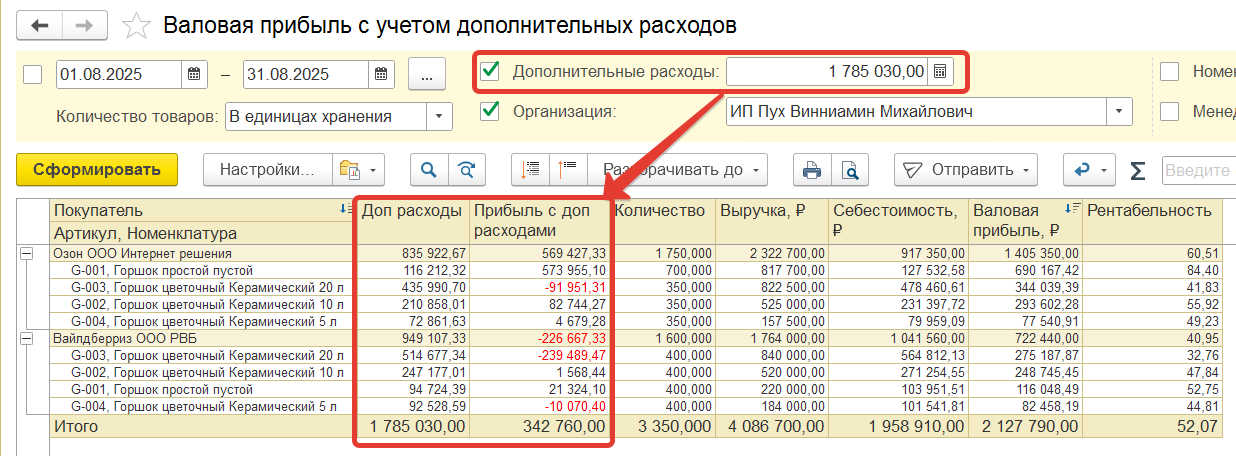Edit the start date field 01.08.2025
1236x456 pixels.
coord(120,74)
